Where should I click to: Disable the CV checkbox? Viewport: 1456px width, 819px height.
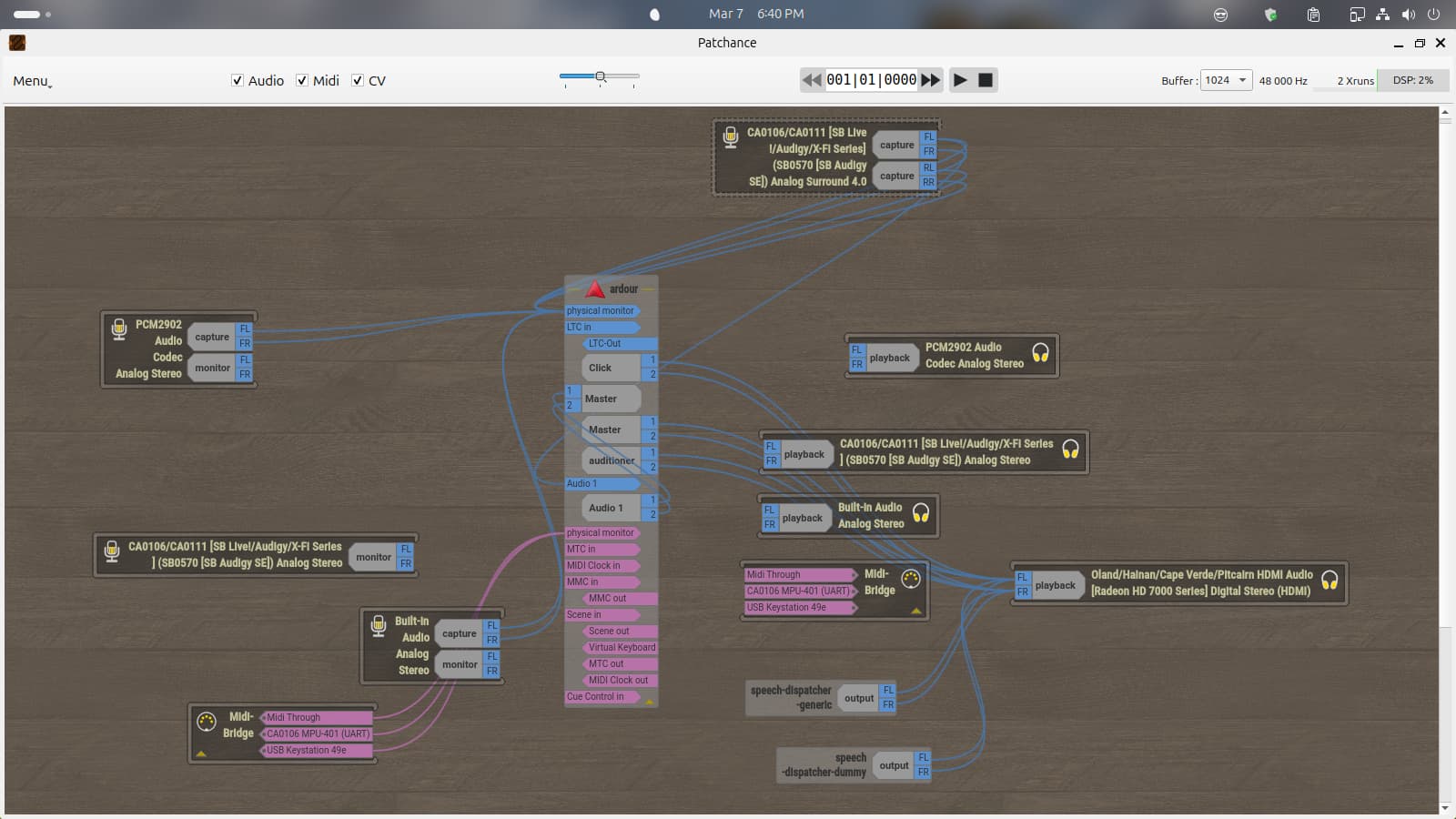point(358,81)
